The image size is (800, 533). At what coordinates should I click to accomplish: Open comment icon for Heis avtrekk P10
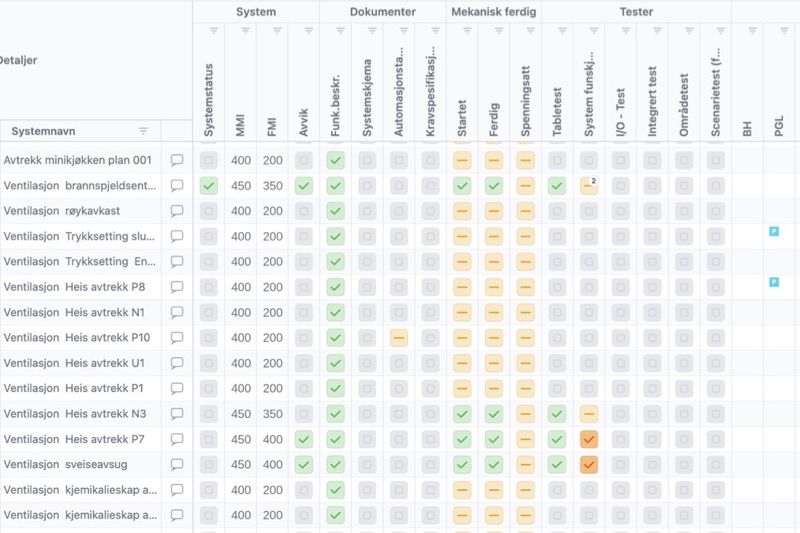pos(177,338)
